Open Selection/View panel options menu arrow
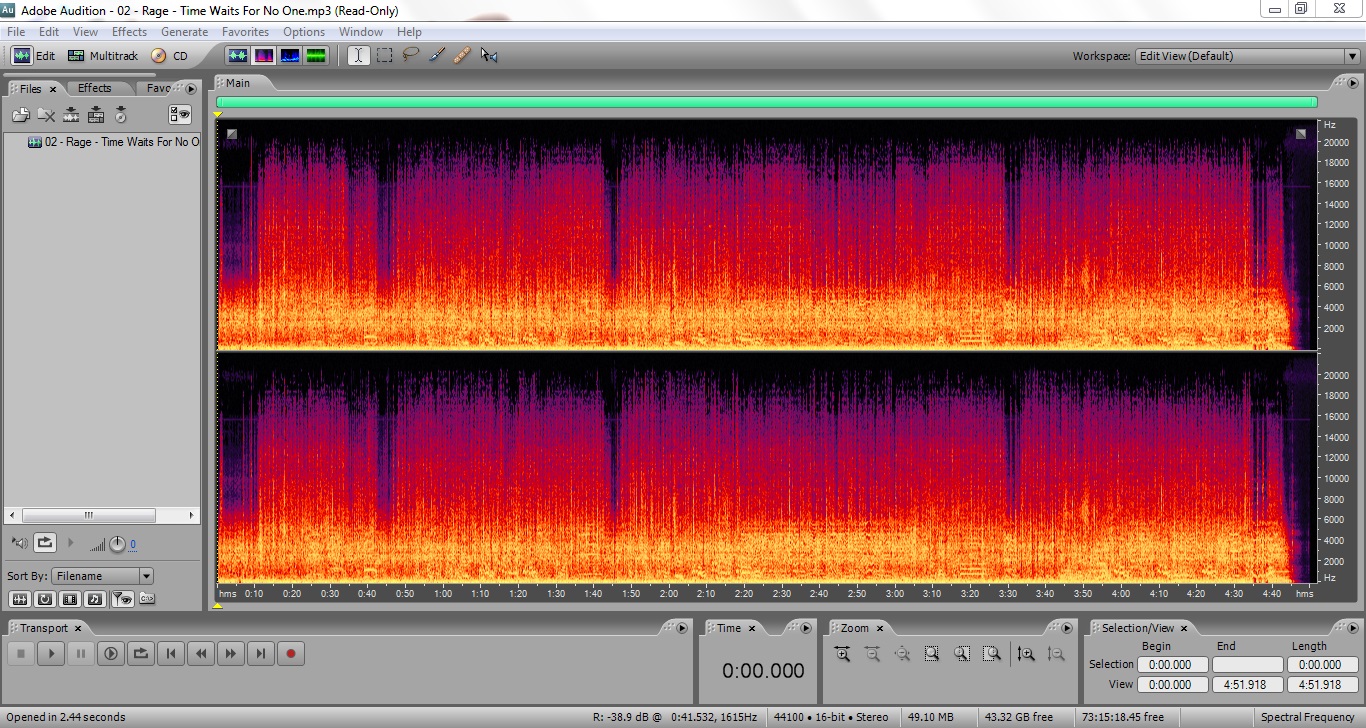1366x728 pixels. (x=1350, y=628)
